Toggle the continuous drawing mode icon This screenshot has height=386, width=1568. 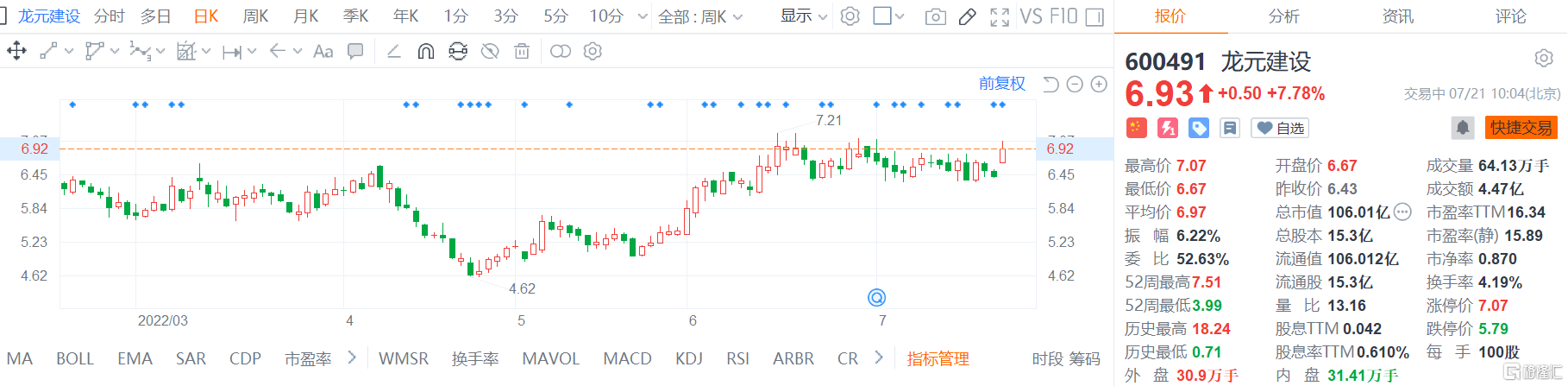click(x=458, y=52)
